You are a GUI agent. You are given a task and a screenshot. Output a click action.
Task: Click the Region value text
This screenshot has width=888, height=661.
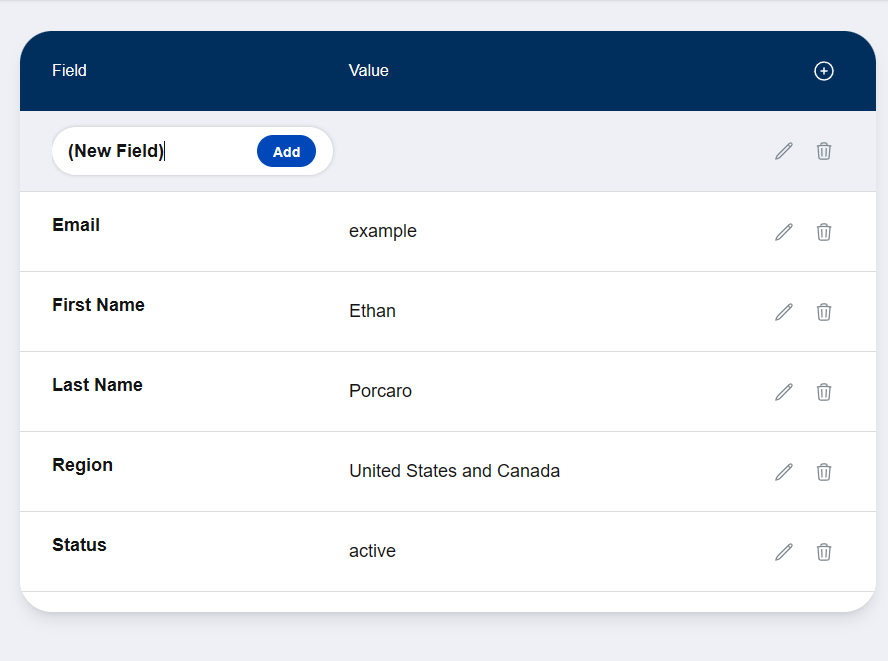pos(454,471)
